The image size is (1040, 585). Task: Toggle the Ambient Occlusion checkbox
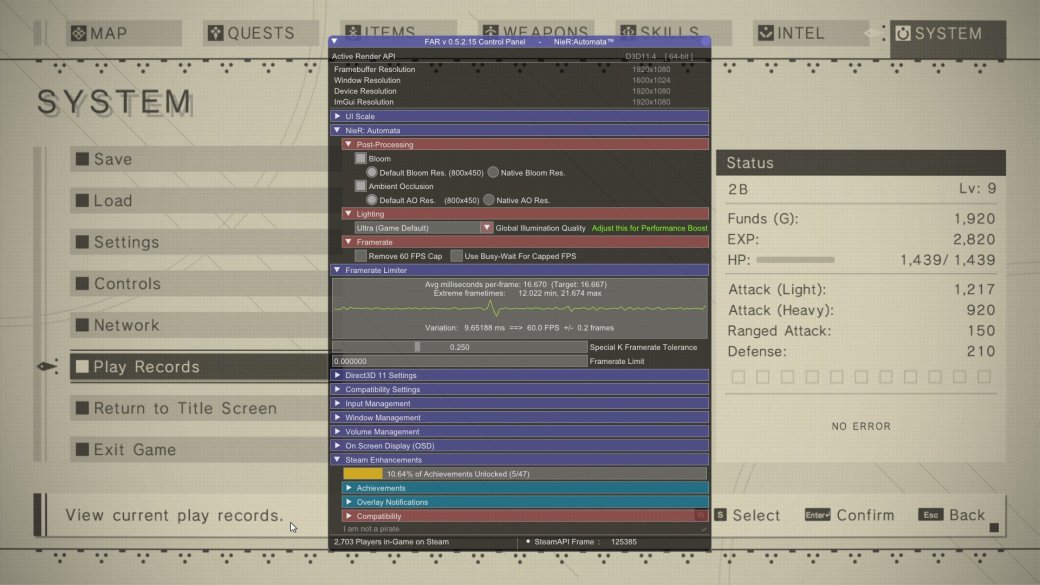pos(360,186)
